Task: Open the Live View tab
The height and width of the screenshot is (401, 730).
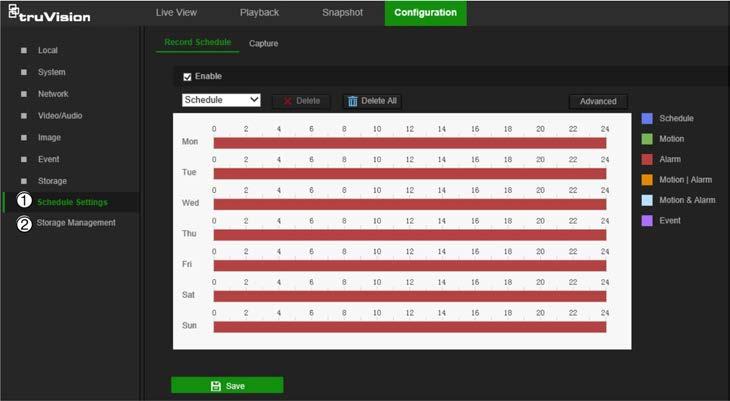Action: tap(176, 13)
